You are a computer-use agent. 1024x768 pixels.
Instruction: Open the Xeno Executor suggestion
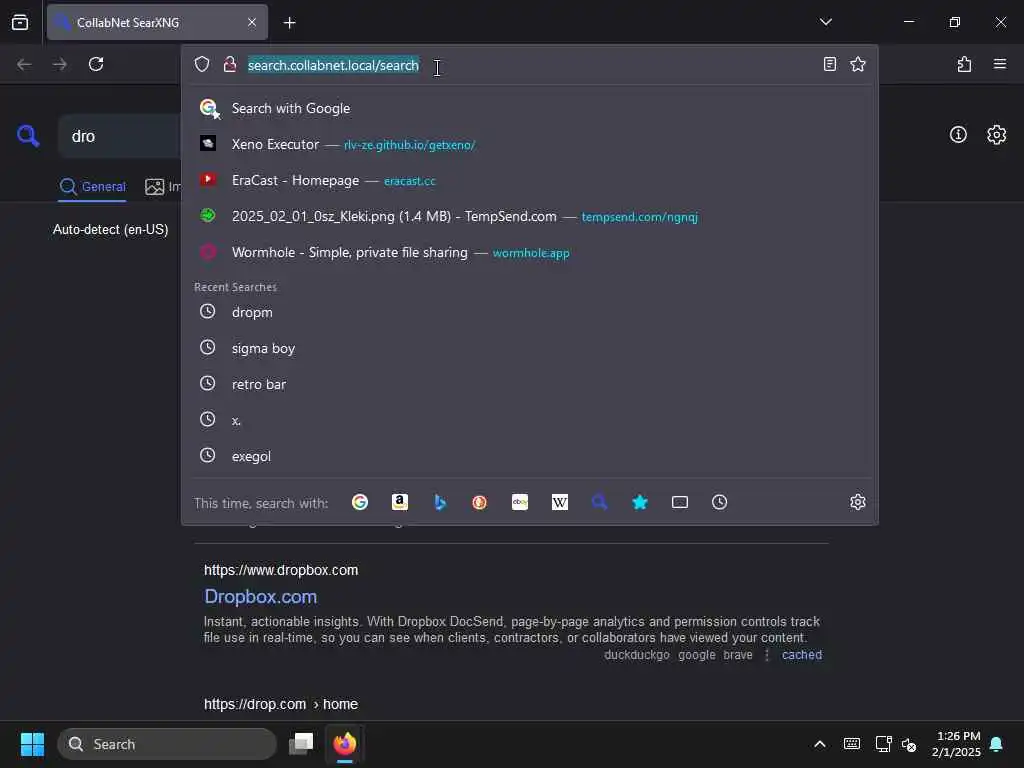tap(530, 144)
